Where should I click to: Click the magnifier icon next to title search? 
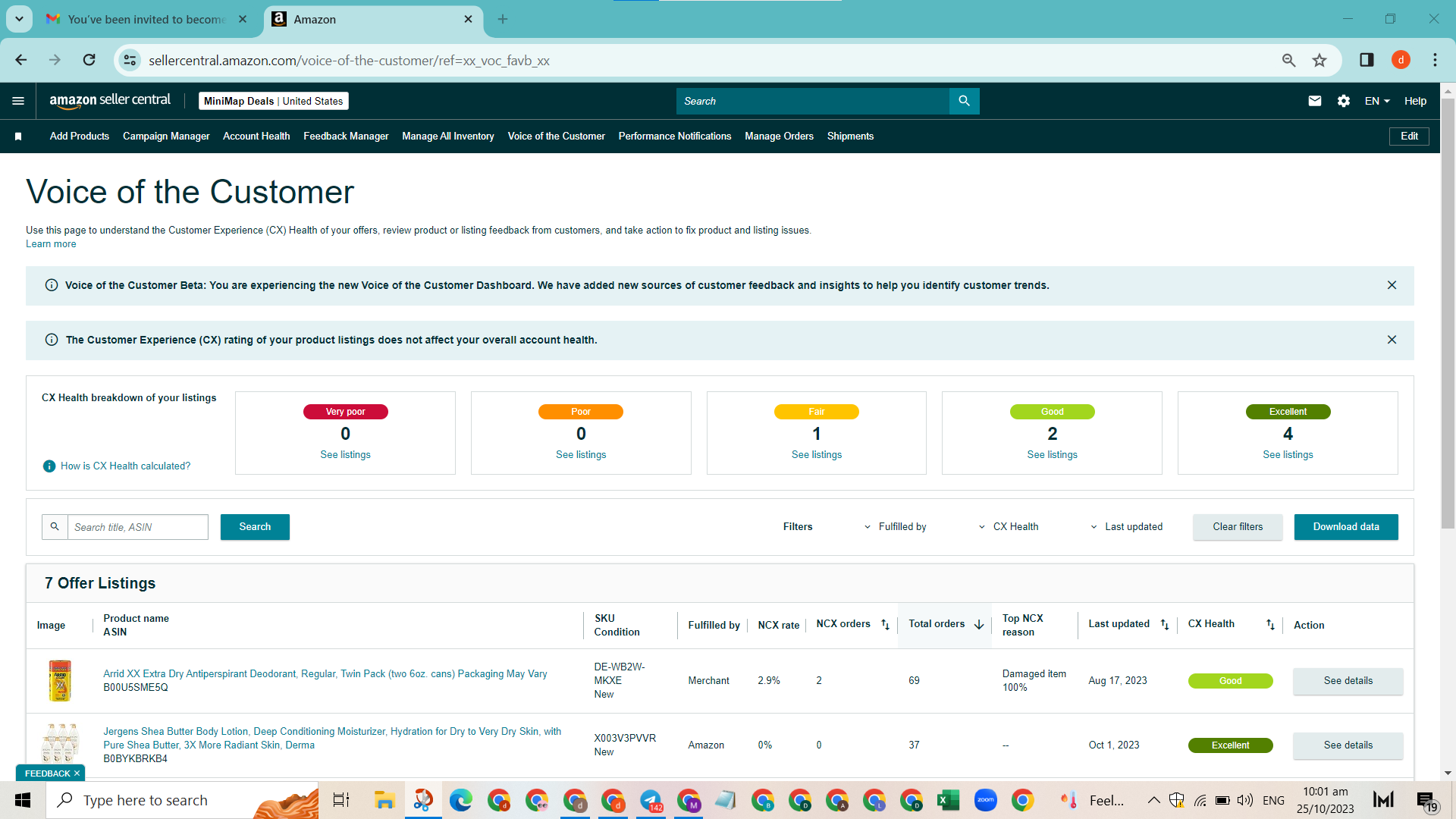(x=55, y=527)
